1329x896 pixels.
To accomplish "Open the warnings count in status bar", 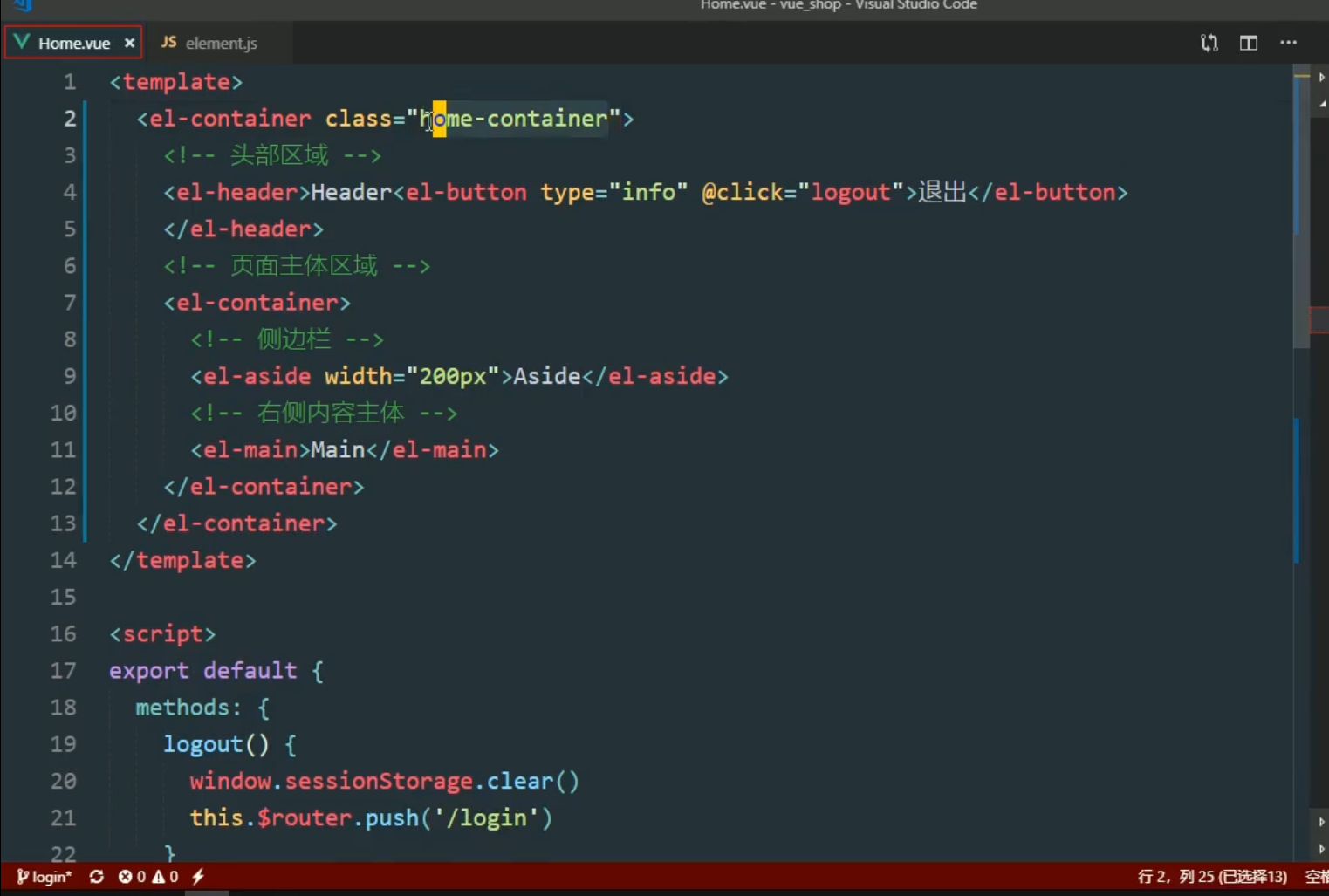I will point(165,876).
